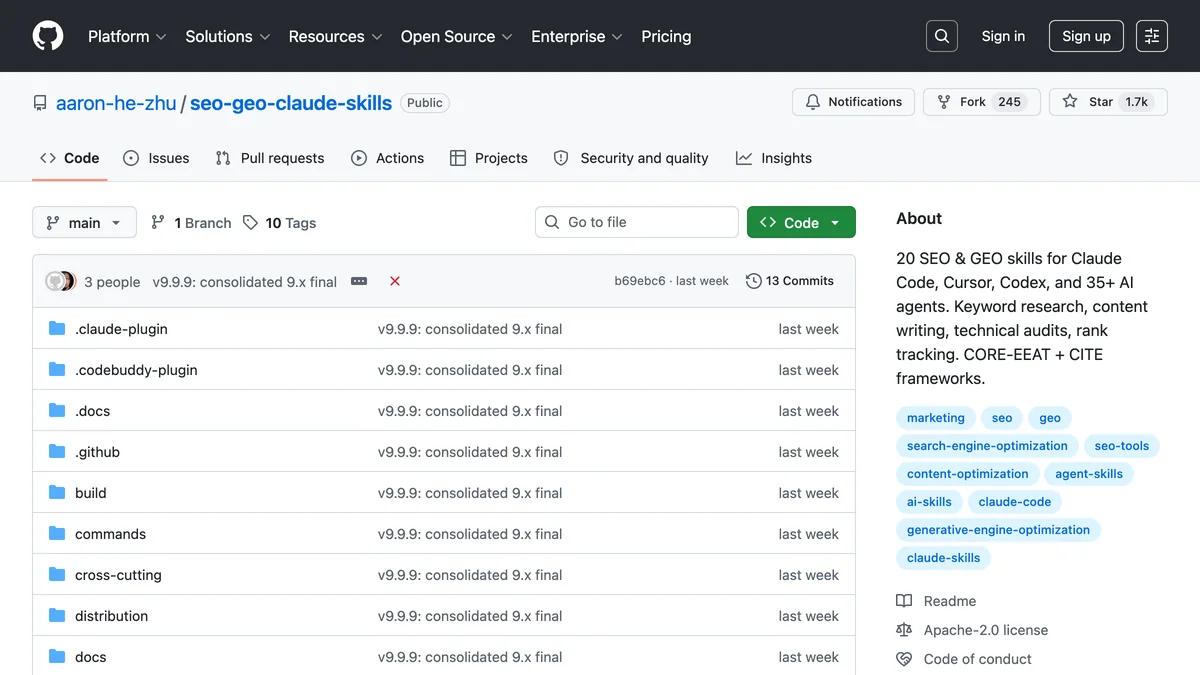
Task: Click the notifications bell icon
Action: [813, 102]
